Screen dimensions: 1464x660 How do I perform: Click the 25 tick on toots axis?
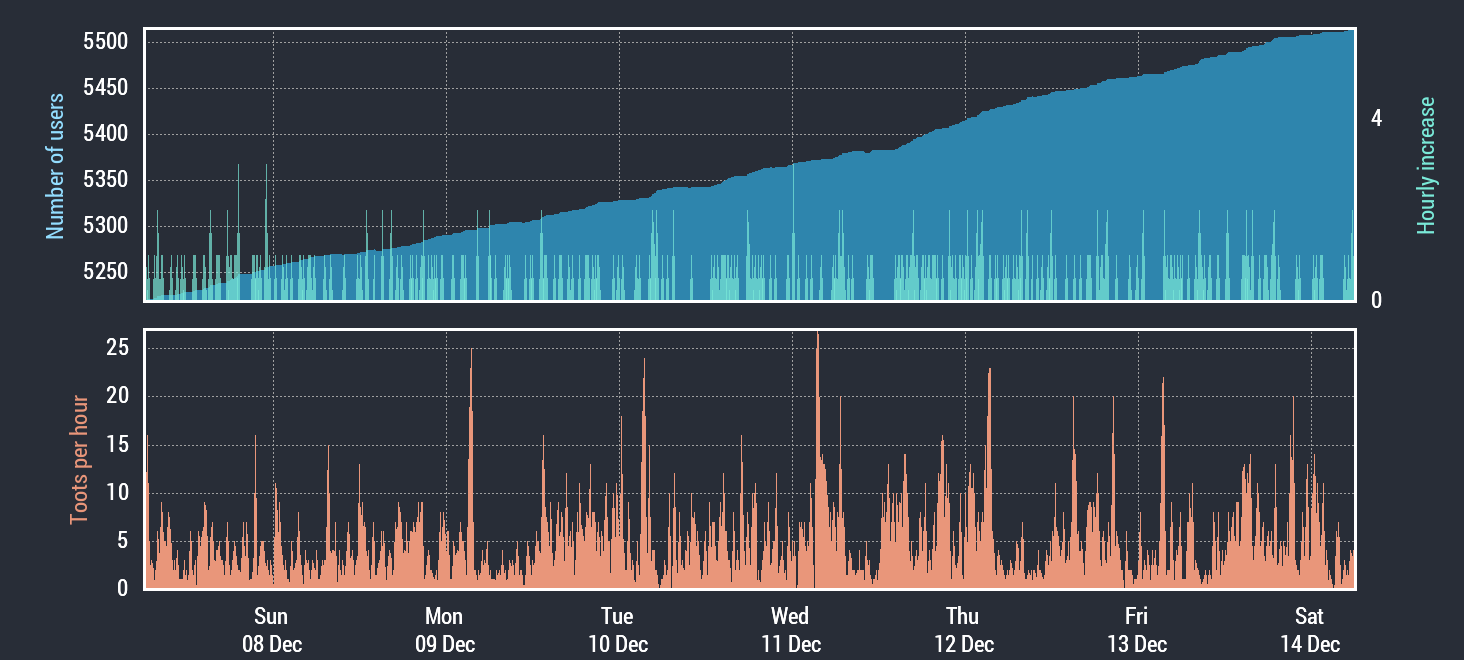point(118,348)
